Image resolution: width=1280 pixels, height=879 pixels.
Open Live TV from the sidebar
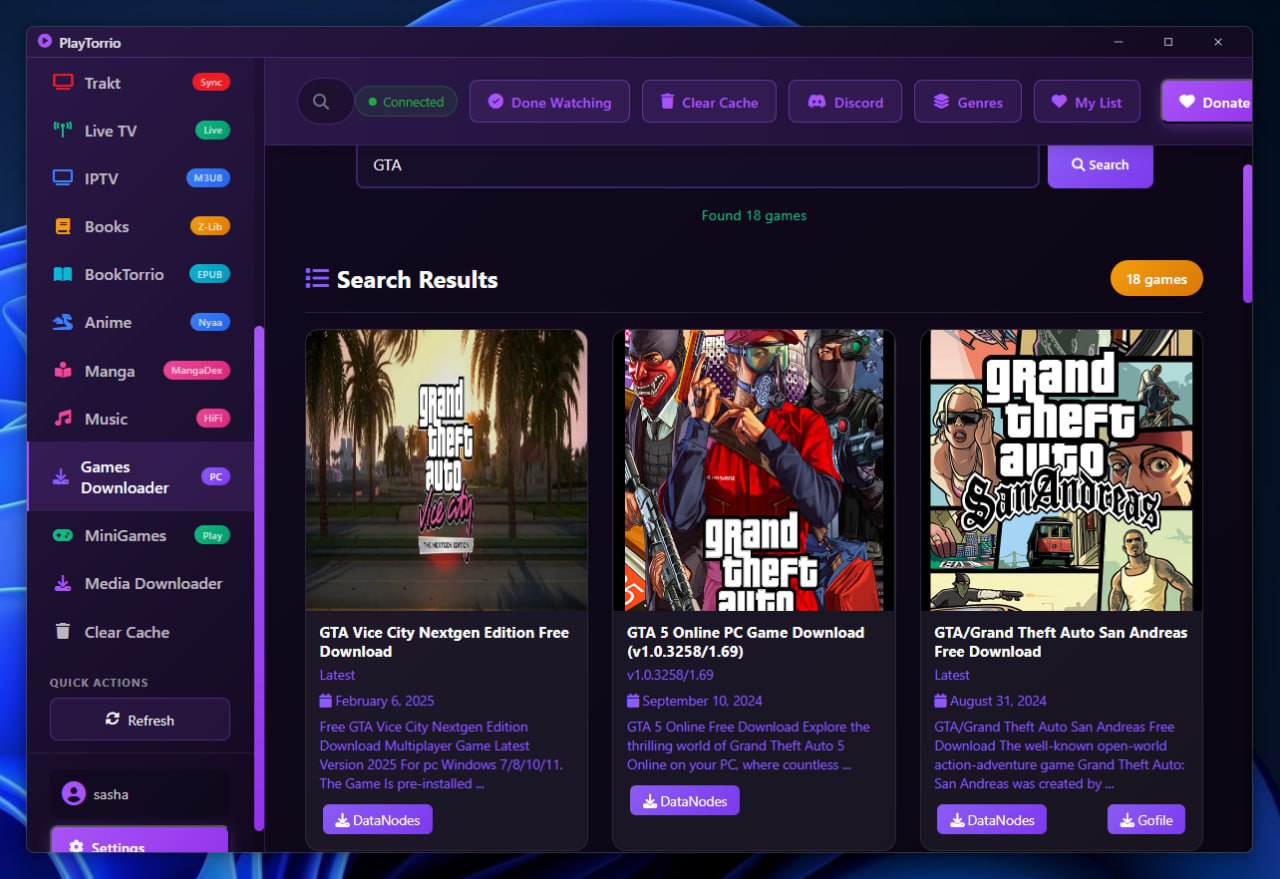(110, 131)
